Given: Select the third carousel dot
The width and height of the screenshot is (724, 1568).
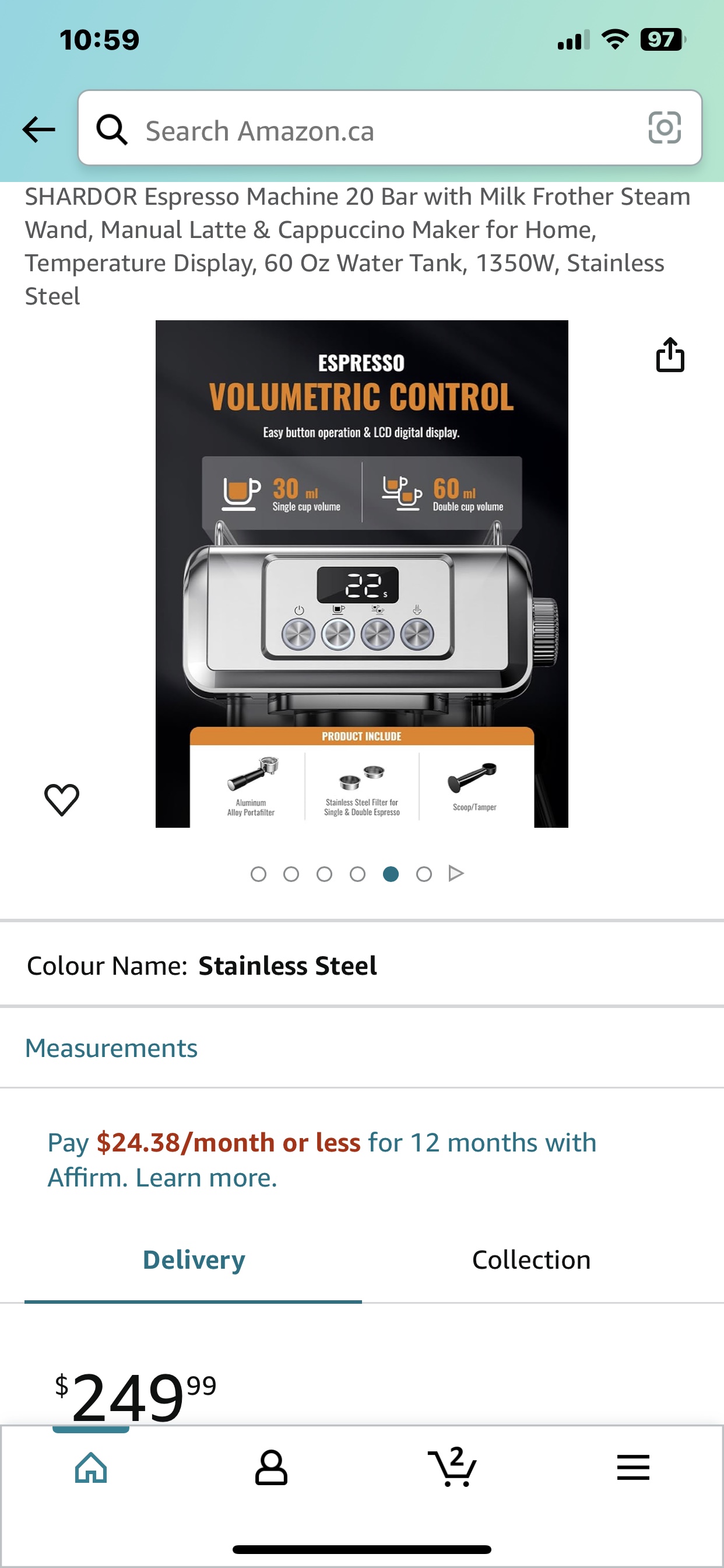Looking at the screenshot, I should 325,873.
